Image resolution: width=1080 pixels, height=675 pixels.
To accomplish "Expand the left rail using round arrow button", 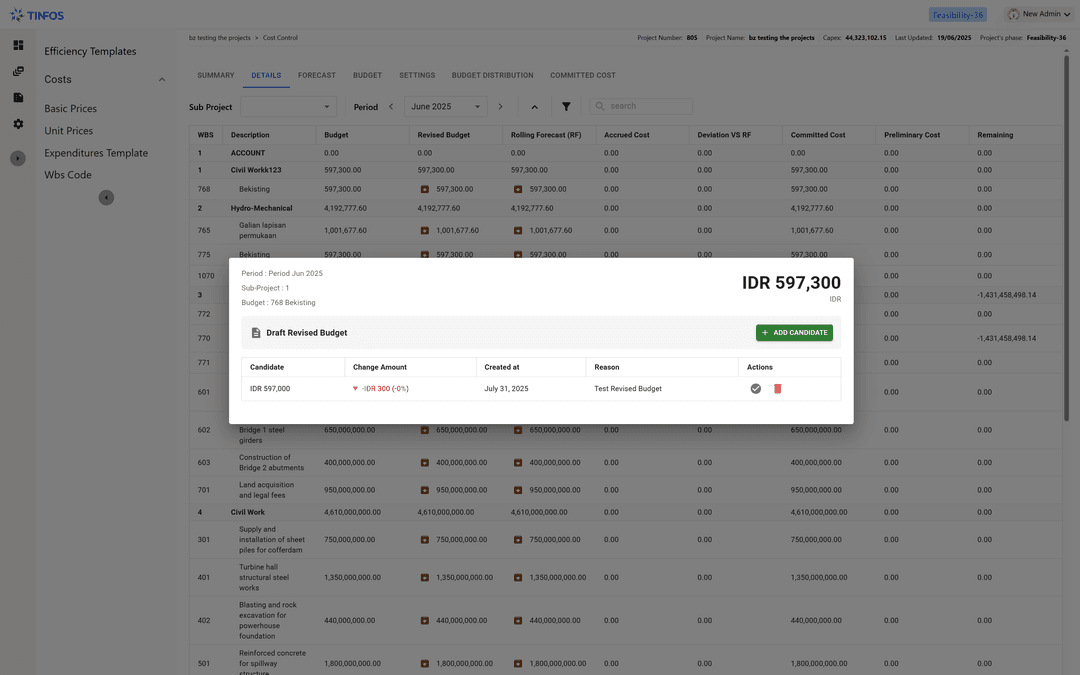I will tap(18, 158).
